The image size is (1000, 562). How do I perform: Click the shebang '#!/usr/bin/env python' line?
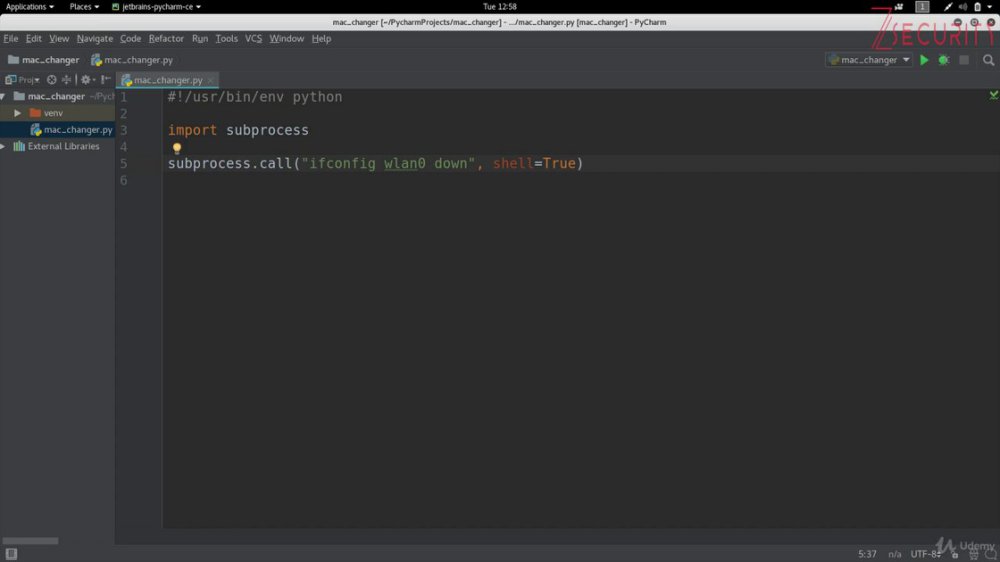[254, 97]
